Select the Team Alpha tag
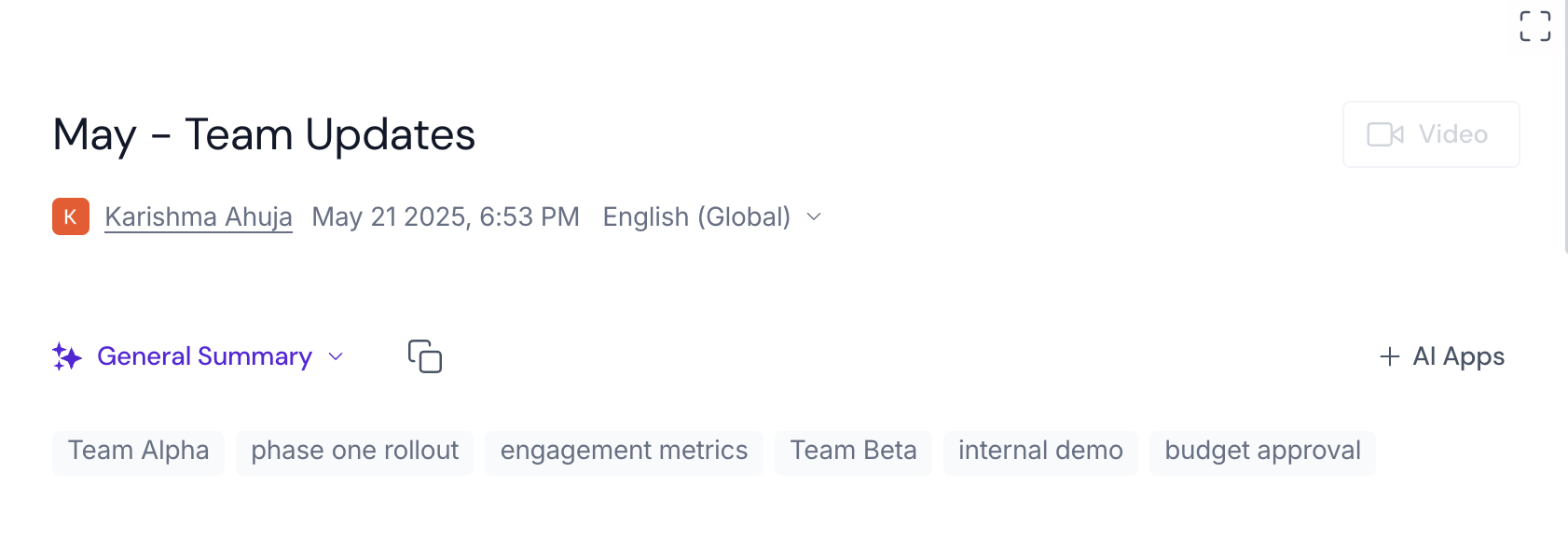Screen dimensions: 1568x543 (x=138, y=451)
